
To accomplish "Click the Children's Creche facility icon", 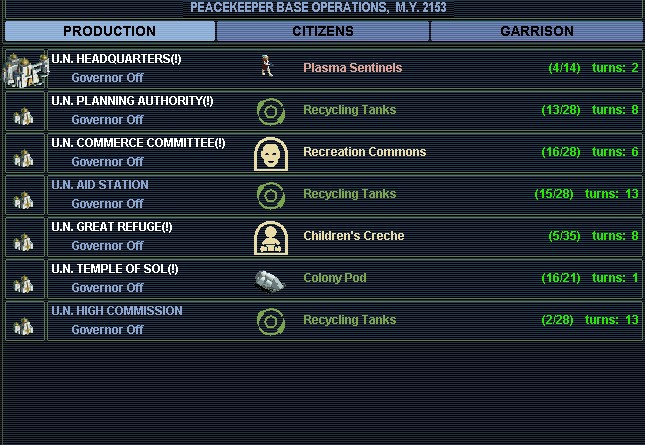I will [269, 237].
